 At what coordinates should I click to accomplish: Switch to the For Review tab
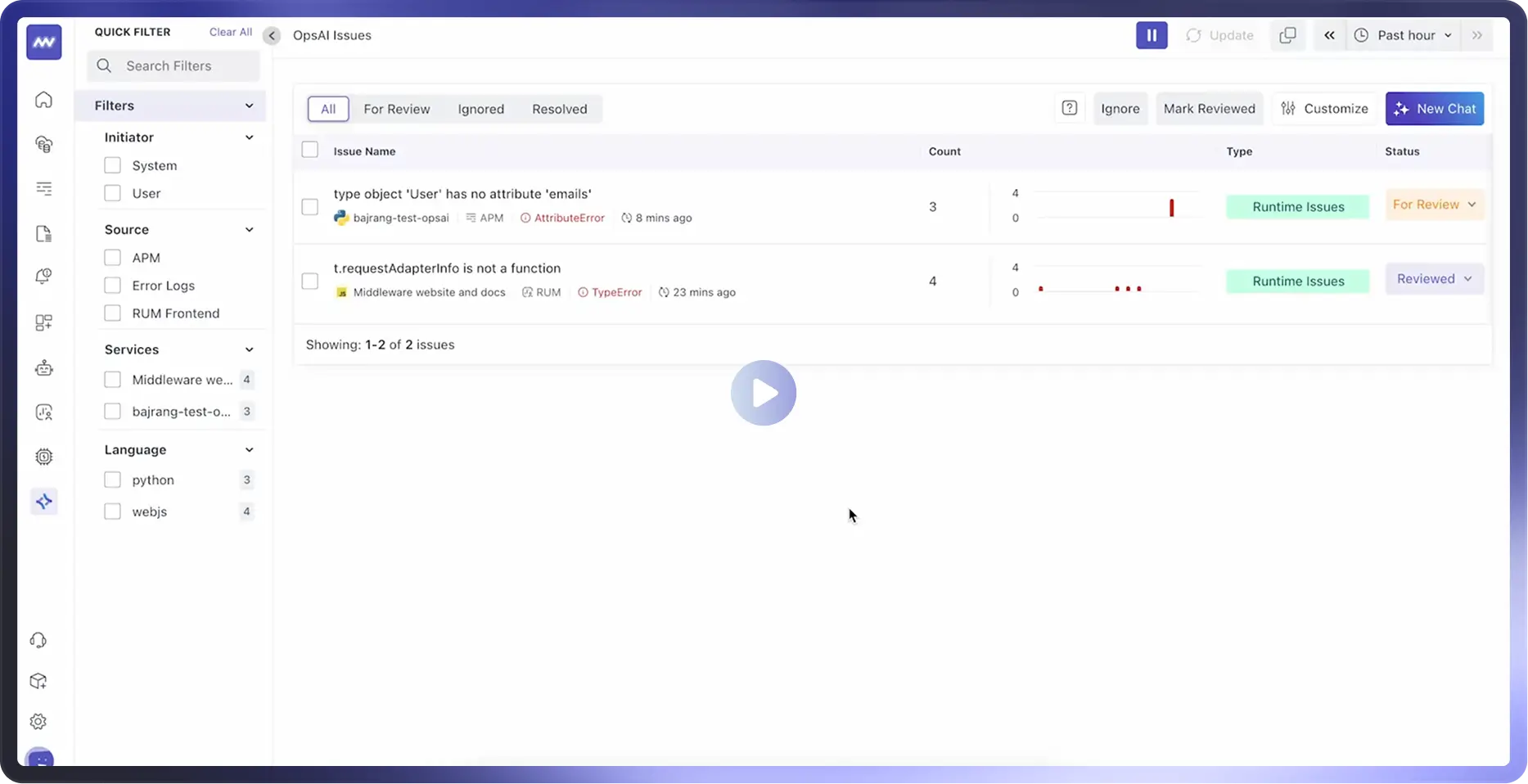(x=396, y=109)
